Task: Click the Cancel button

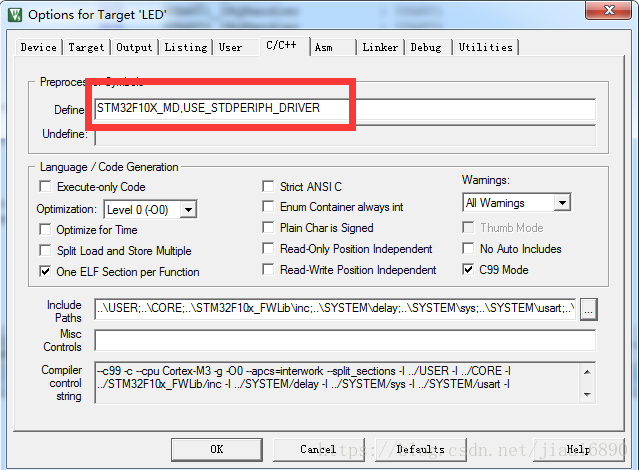Action: point(318,450)
